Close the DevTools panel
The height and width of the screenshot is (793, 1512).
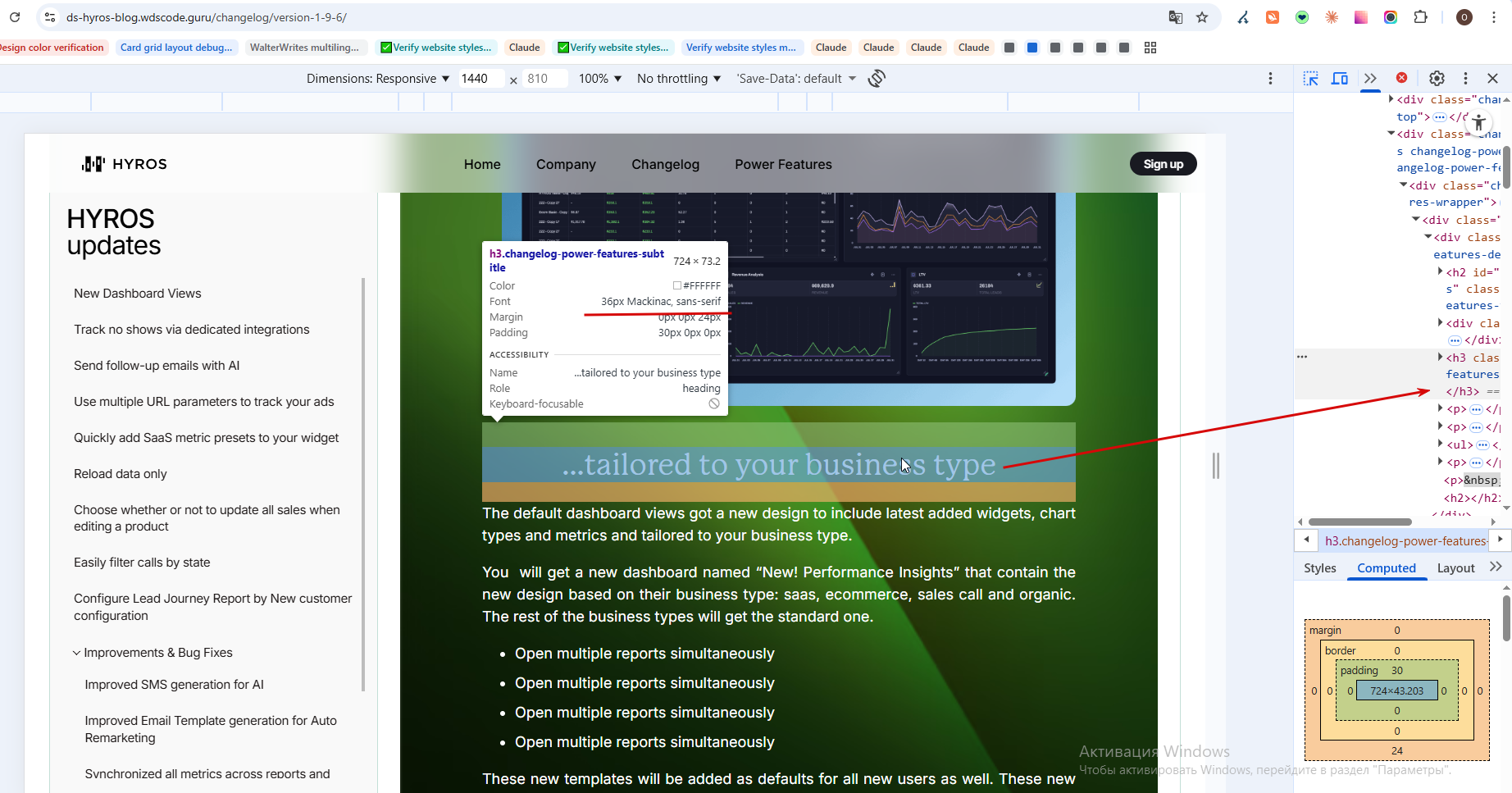point(1492,79)
